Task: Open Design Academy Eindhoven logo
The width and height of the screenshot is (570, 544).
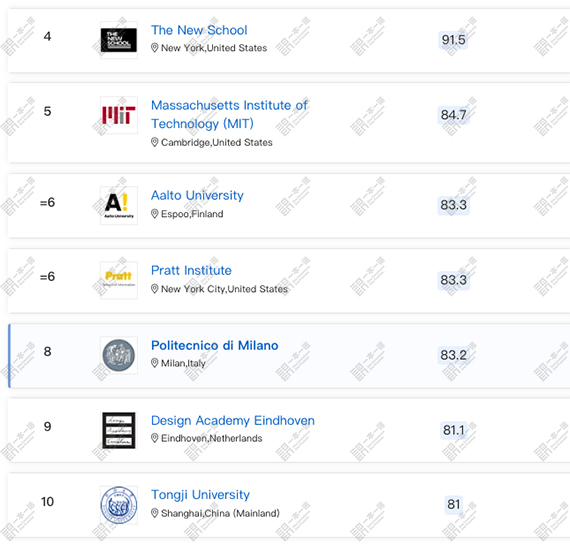Action: click(119, 430)
